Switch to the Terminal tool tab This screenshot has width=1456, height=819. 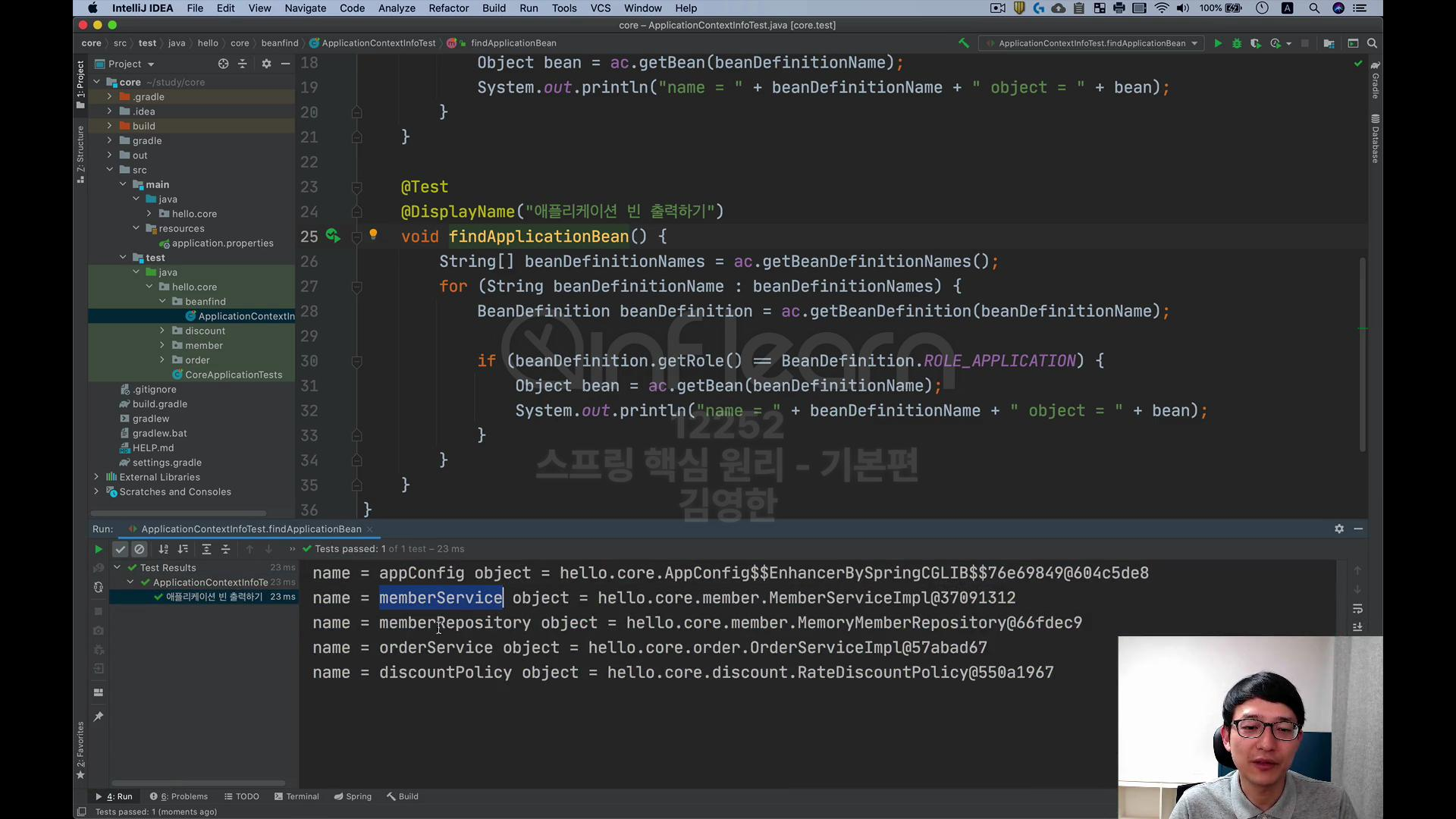point(297,796)
